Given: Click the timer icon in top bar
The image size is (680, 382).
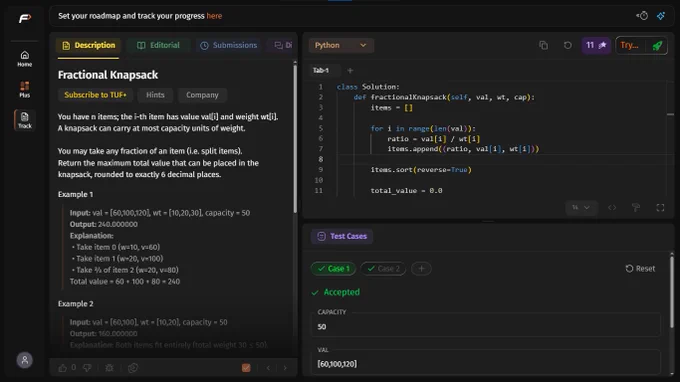Looking at the screenshot, I should point(642,16).
